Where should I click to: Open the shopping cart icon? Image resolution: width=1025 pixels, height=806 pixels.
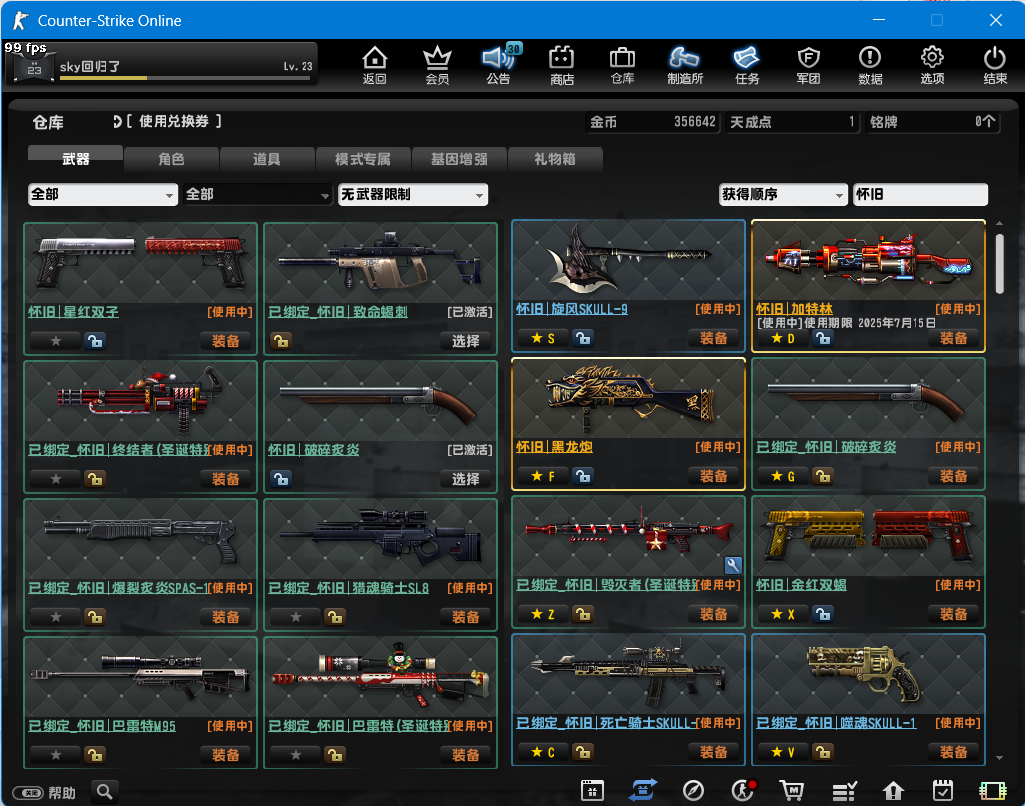coord(792,790)
